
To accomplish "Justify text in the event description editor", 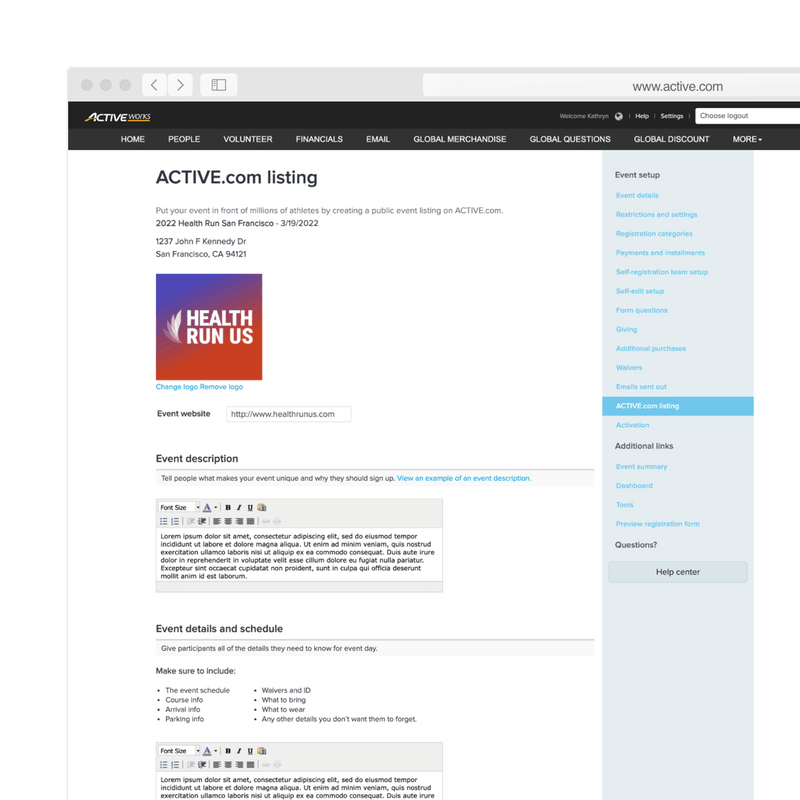I will [251, 521].
